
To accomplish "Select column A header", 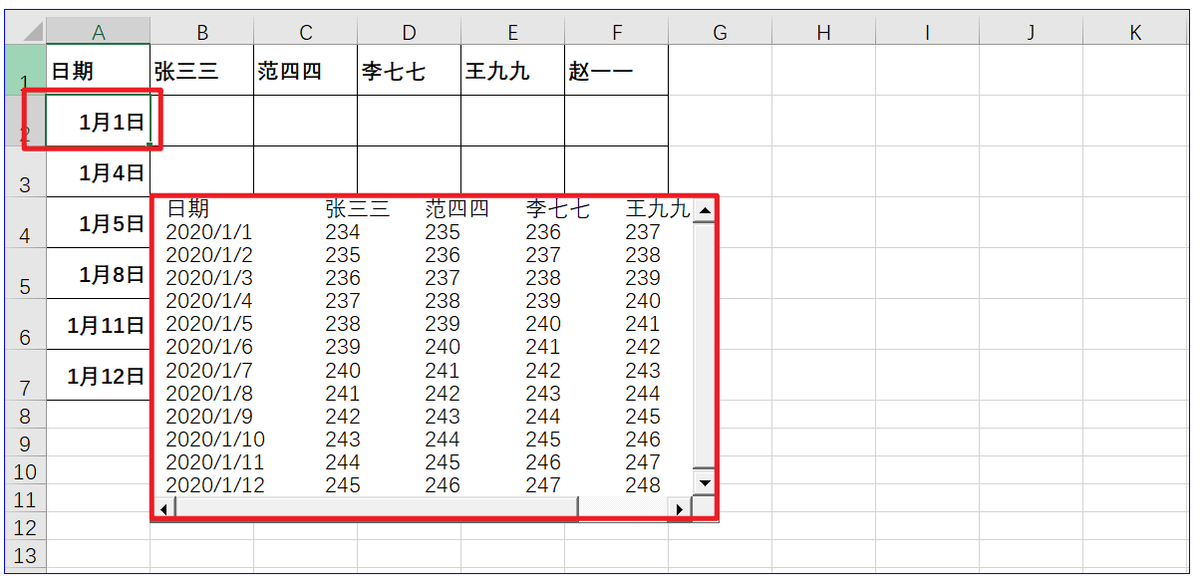I will (x=98, y=32).
